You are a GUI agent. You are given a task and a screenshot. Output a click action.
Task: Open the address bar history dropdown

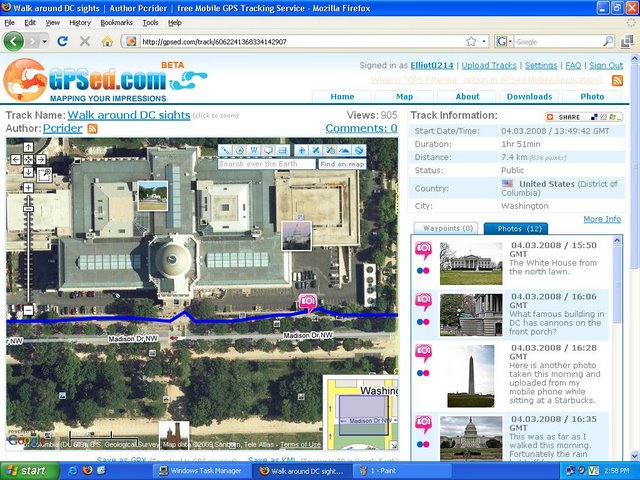[484, 41]
